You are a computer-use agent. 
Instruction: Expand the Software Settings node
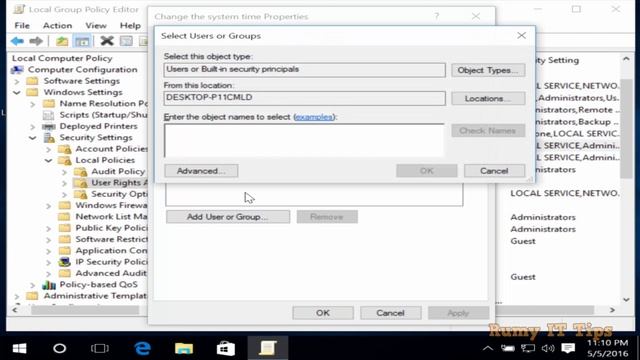click(17, 81)
